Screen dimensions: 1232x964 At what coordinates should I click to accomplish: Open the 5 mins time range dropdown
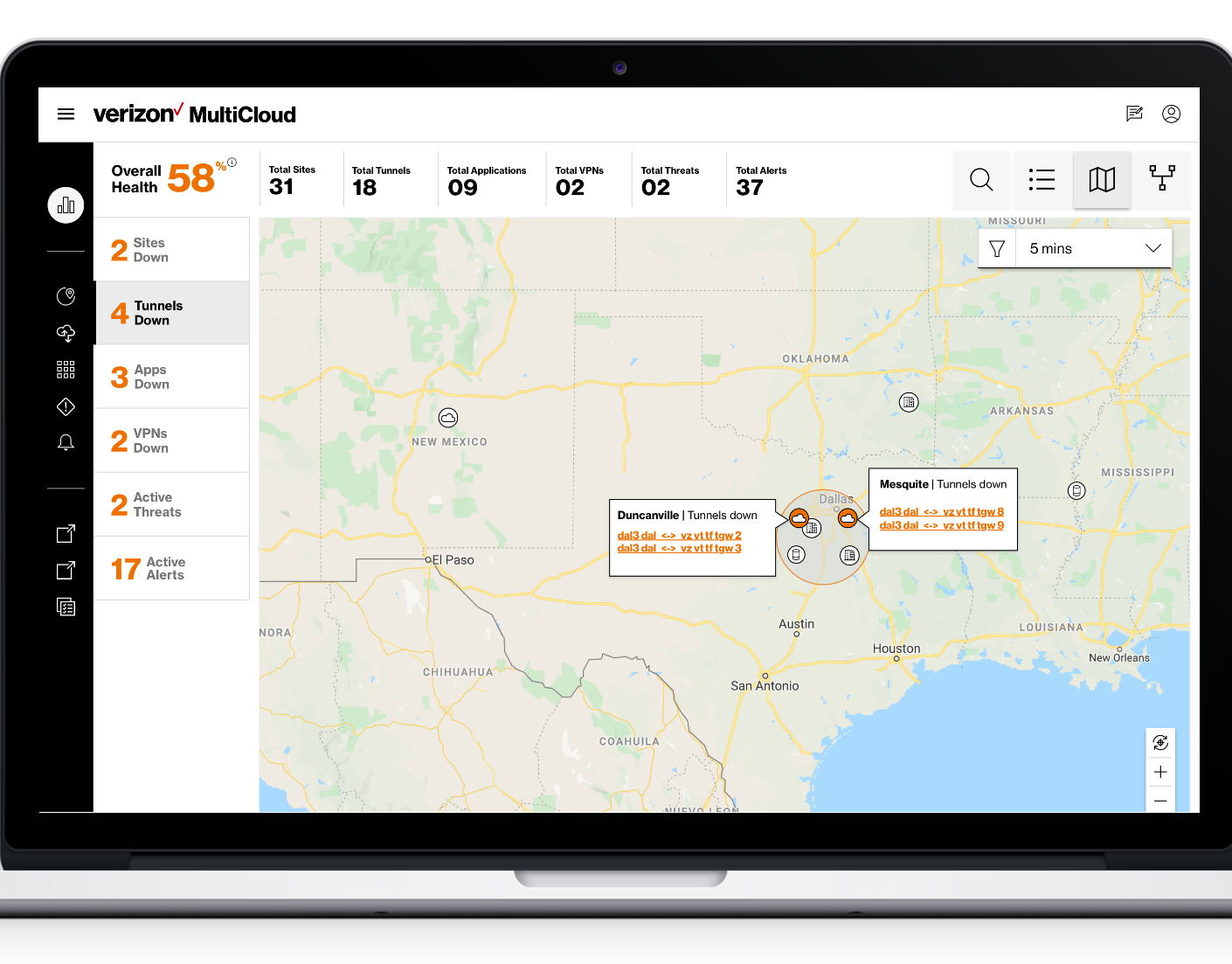[1094, 249]
